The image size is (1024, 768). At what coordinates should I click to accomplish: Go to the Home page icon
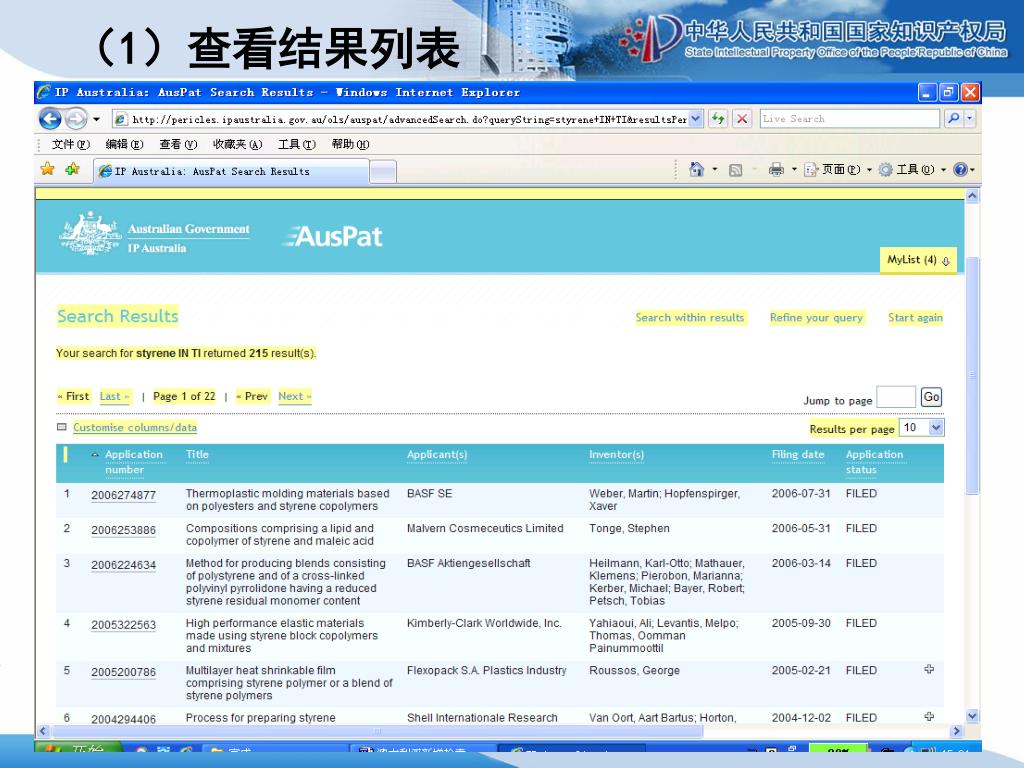[697, 170]
